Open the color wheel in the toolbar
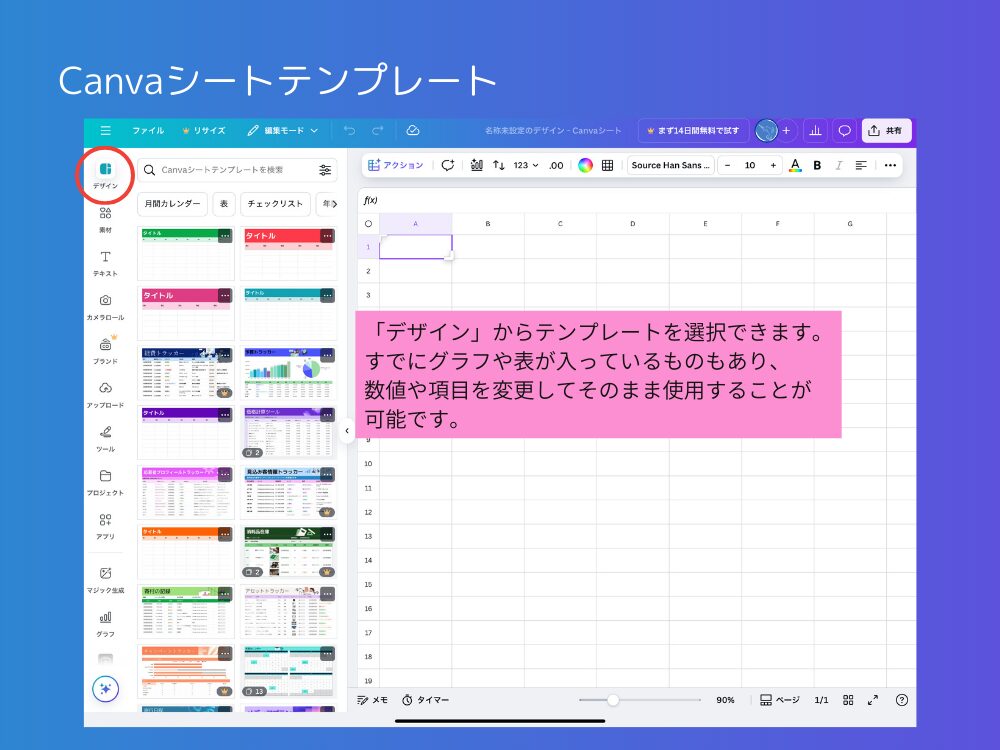Image resolution: width=1000 pixels, height=750 pixels. click(585, 166)
